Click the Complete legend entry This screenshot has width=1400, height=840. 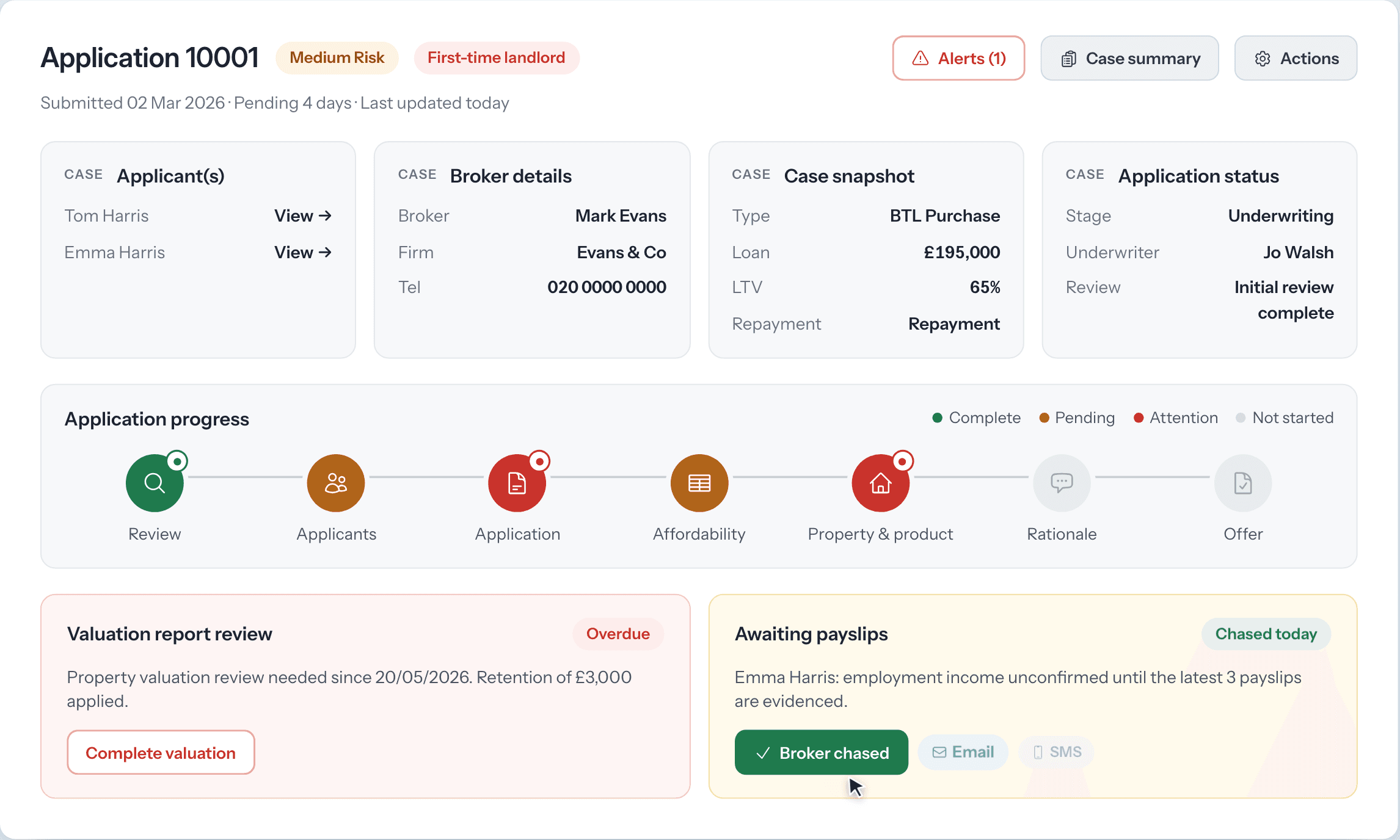click(x=977, y=418)
